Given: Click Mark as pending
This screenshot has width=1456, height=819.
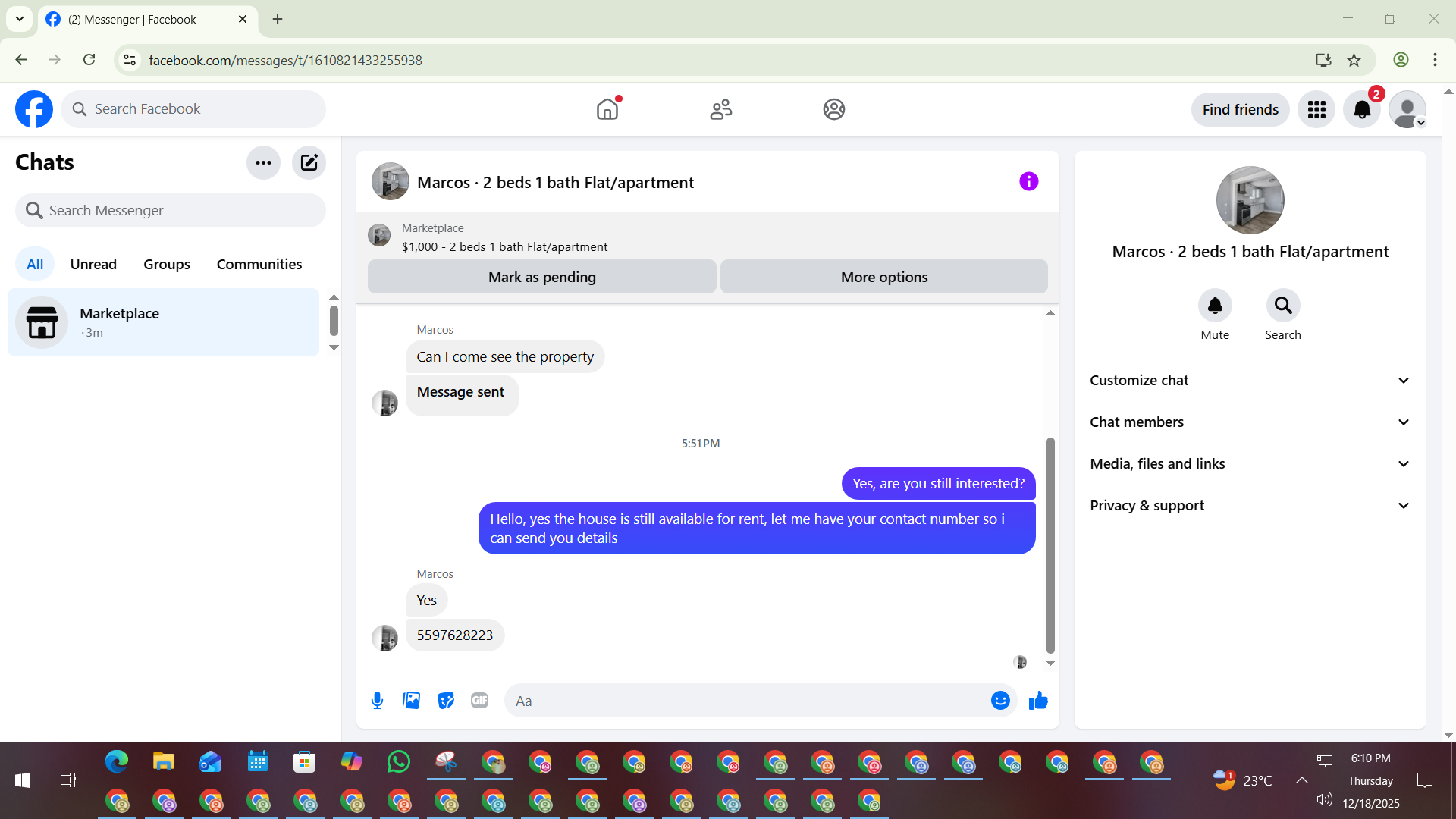Looking at the screenshot, I should [542, 277].
